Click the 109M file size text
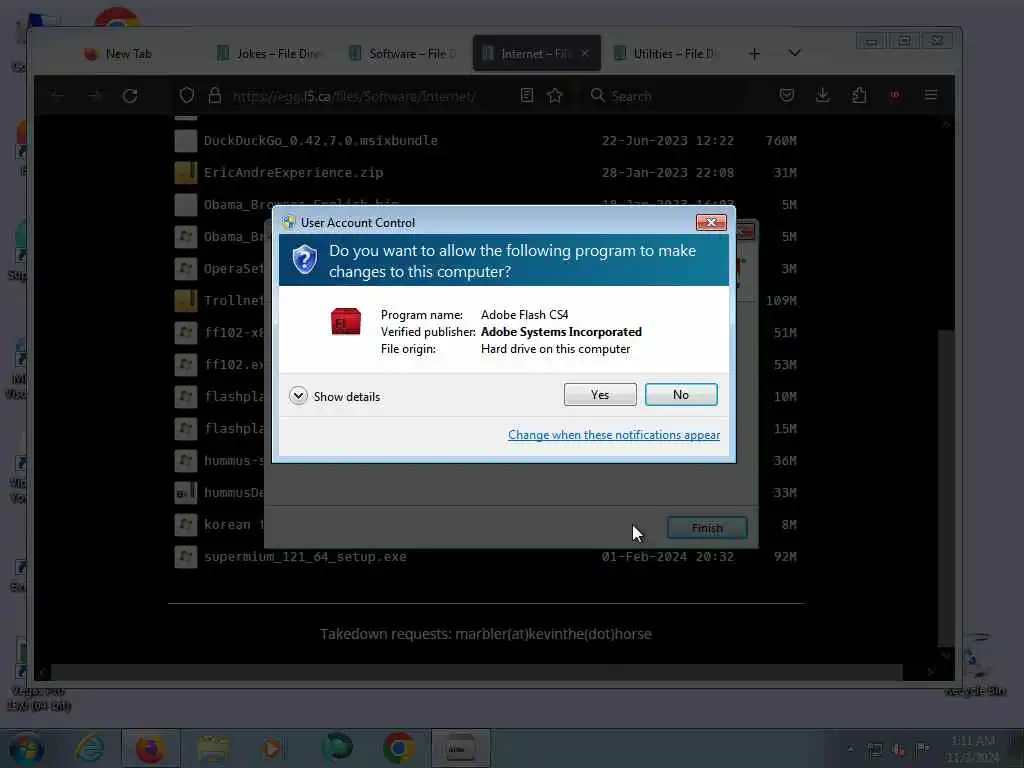Screen dimensions: 1024x768 [x=781, y=300]
